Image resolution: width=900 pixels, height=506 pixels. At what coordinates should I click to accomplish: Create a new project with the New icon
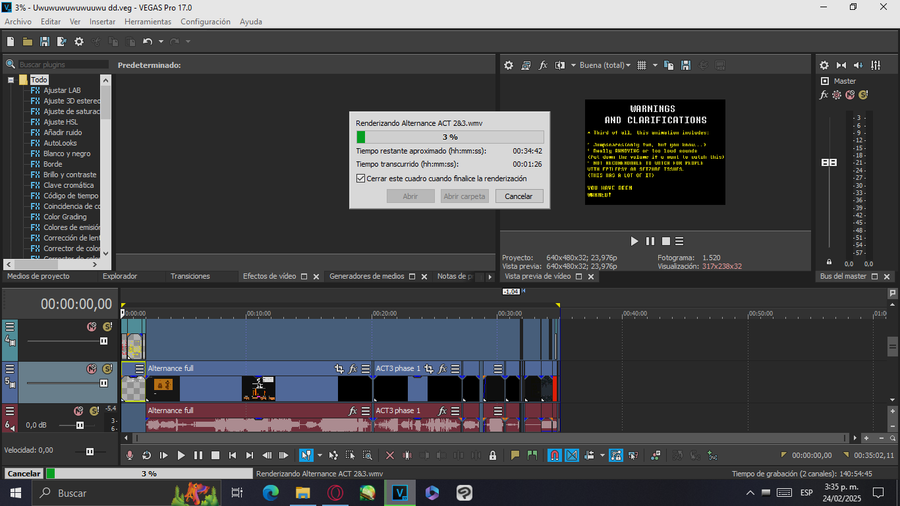10,41
